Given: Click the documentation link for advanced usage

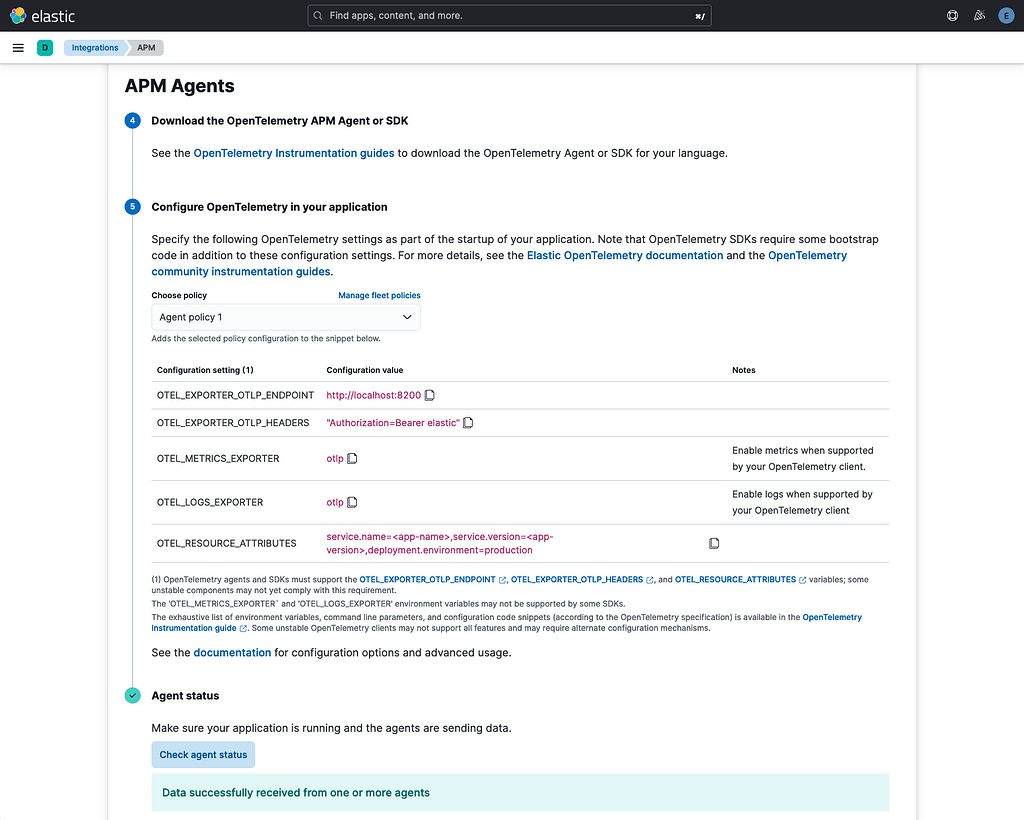Looking at the screenshot, I should pos(232,652).
